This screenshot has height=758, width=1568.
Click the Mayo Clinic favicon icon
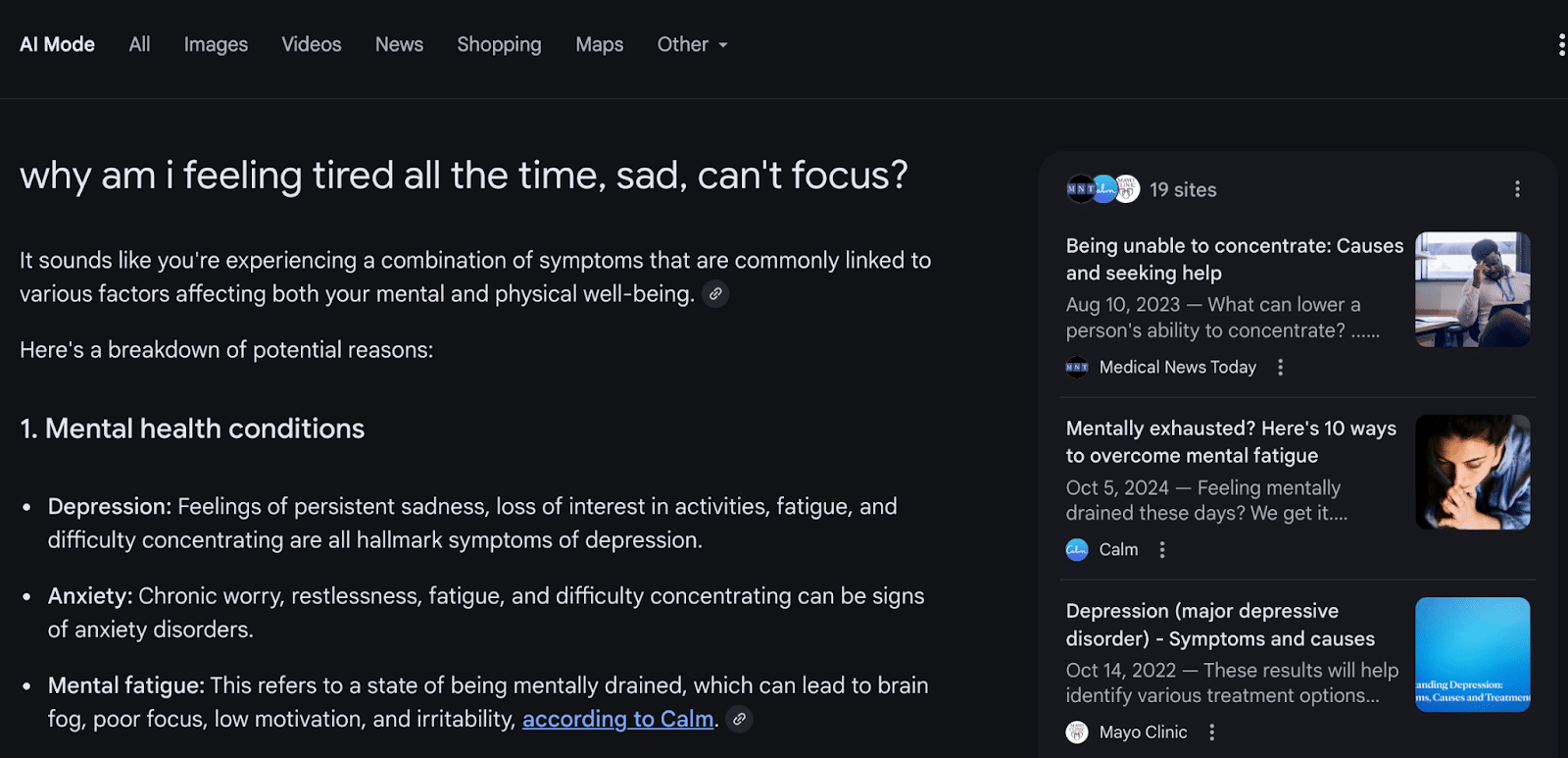1077,733
